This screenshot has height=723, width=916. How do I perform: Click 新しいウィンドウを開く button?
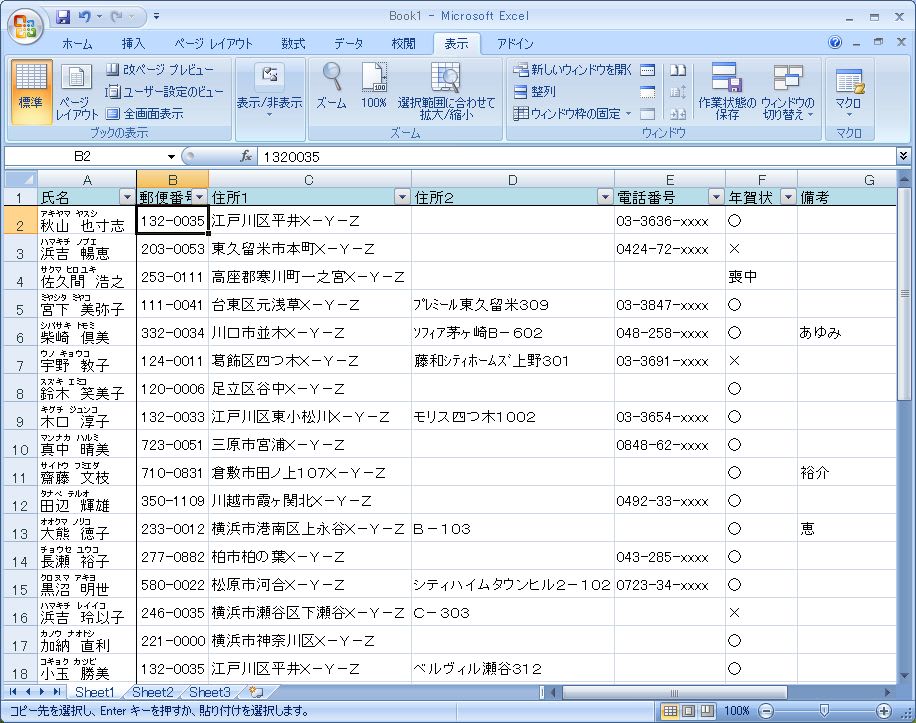pos(573,70)
